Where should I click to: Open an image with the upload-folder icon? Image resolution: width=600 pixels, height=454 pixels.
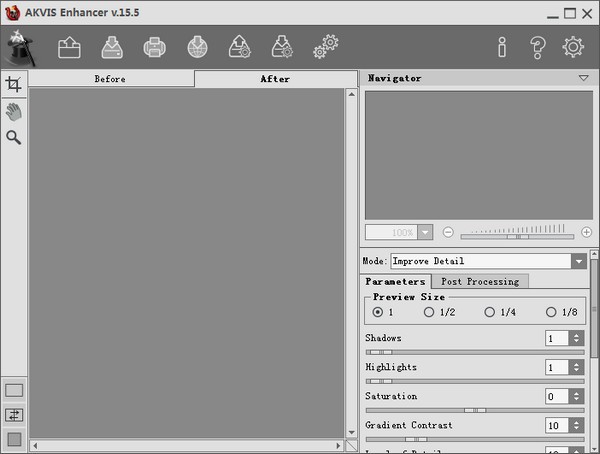coord(69,47)
